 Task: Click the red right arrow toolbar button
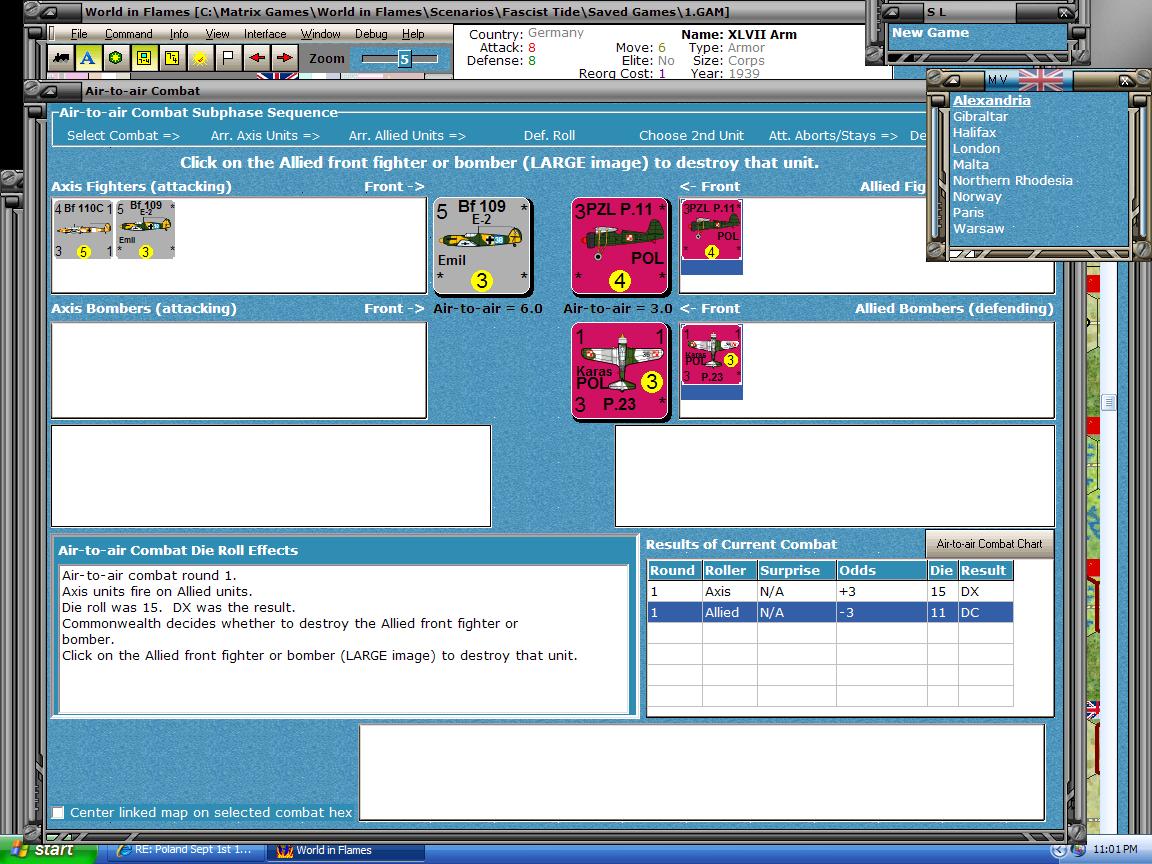point(284,58)
